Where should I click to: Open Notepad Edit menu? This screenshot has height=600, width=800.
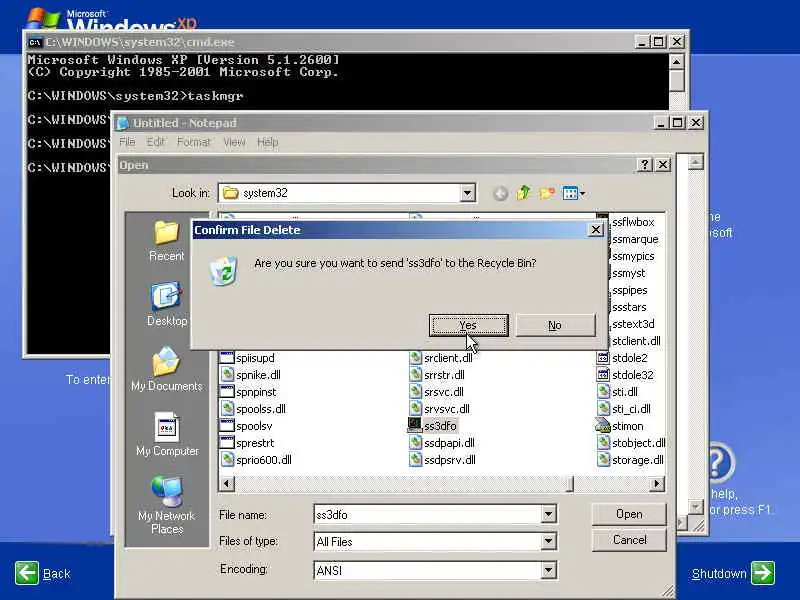tap(156, 142)
